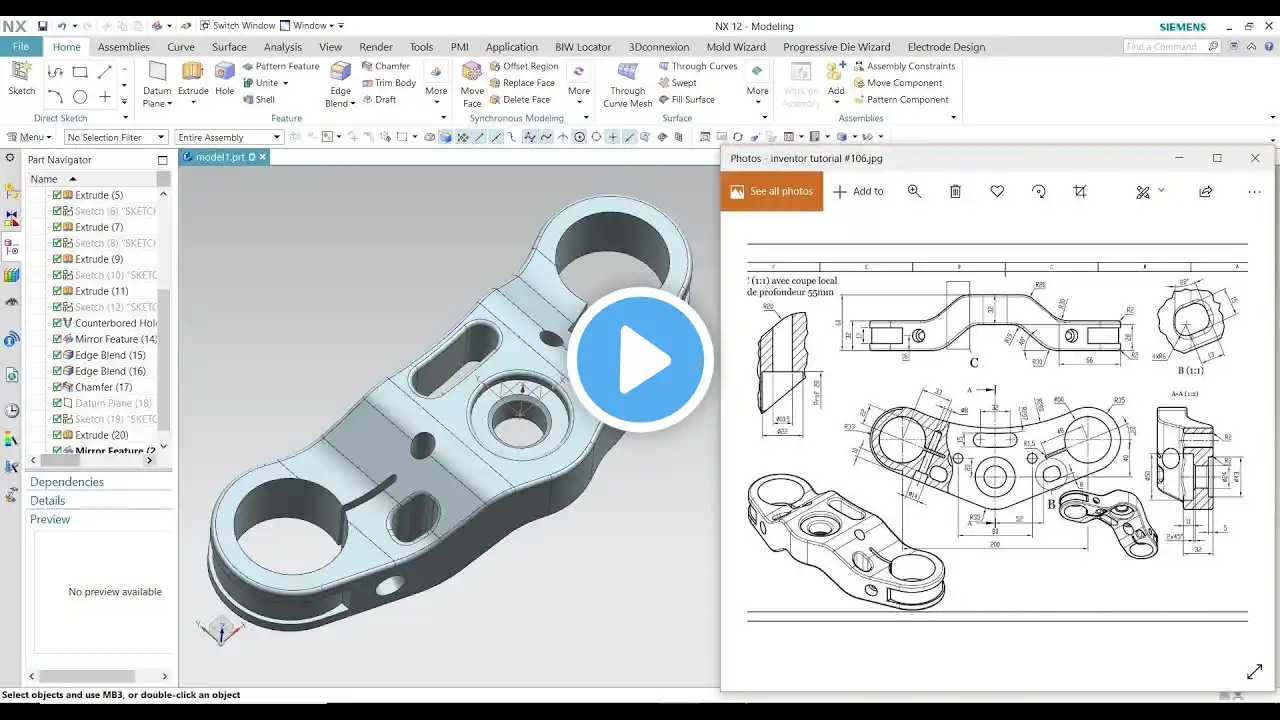1280x720 pixels.
Task: Open the No Selection Filter dropdown
Action: point(116,137)
